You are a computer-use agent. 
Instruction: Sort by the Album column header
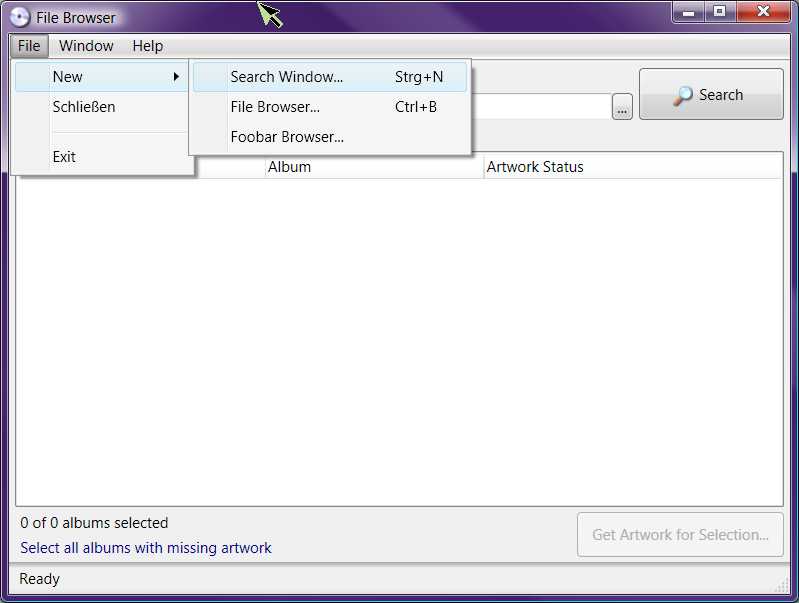[374, 167]
